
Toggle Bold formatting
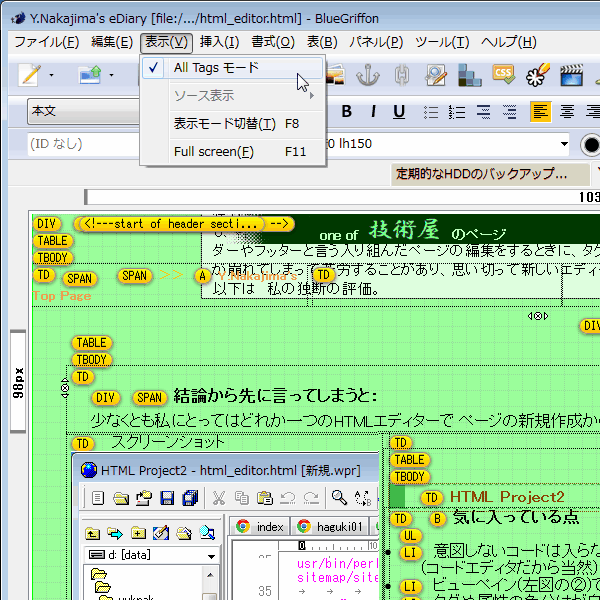coord(348,111)
